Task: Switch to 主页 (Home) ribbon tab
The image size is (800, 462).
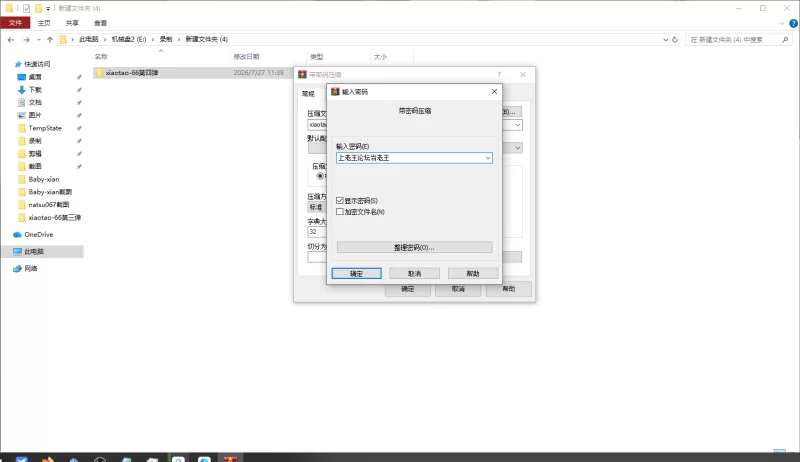Action: (44, 23)
